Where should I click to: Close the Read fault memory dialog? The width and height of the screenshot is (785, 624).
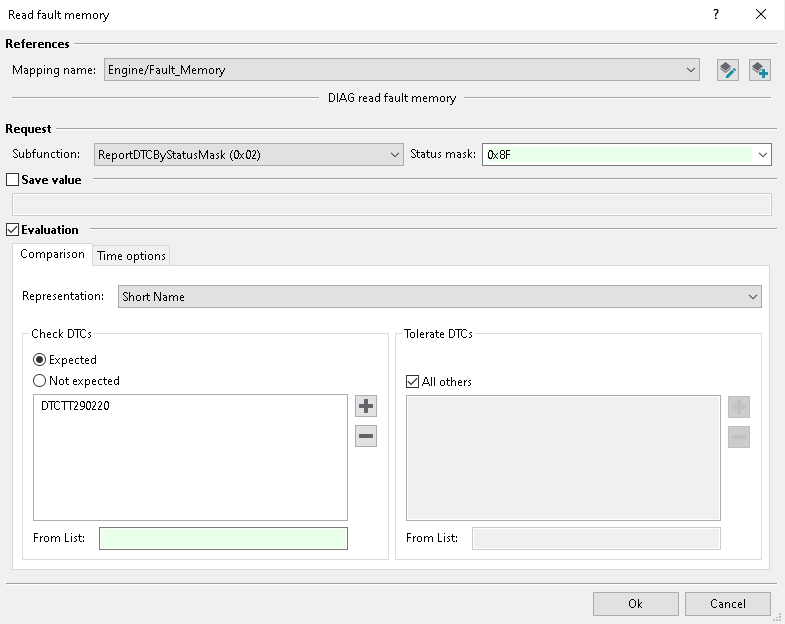(761, 14)
